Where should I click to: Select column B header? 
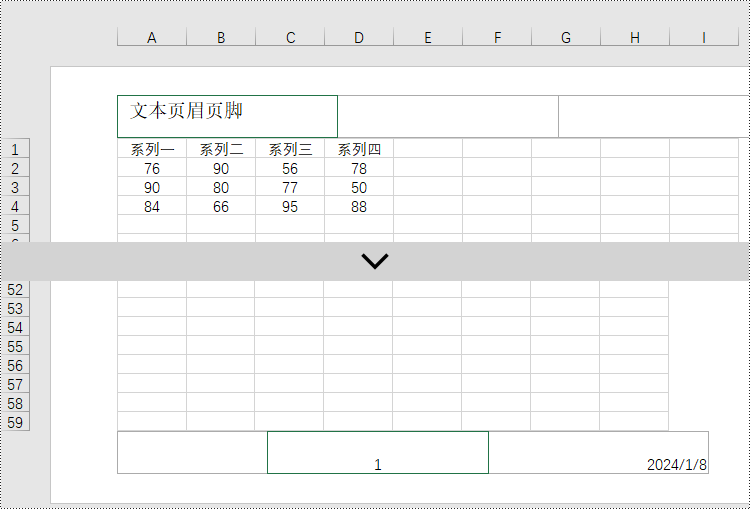pos(221,37)
